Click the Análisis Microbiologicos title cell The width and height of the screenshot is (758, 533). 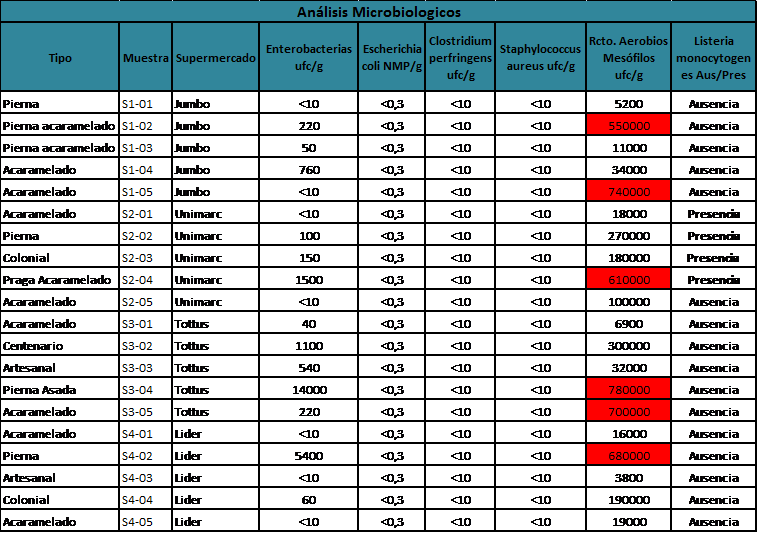tap(379, 12)
